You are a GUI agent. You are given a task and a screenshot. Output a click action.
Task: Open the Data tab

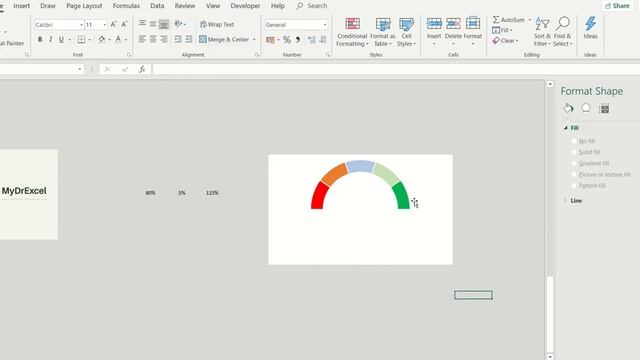(x=157, y=6)
